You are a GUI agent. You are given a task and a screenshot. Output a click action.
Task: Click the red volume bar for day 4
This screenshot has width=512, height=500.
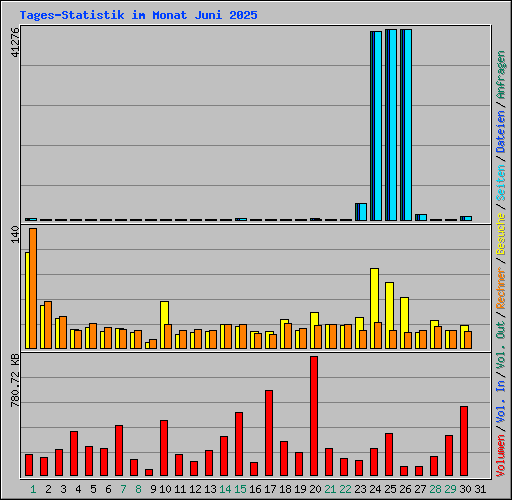(74, 453)
